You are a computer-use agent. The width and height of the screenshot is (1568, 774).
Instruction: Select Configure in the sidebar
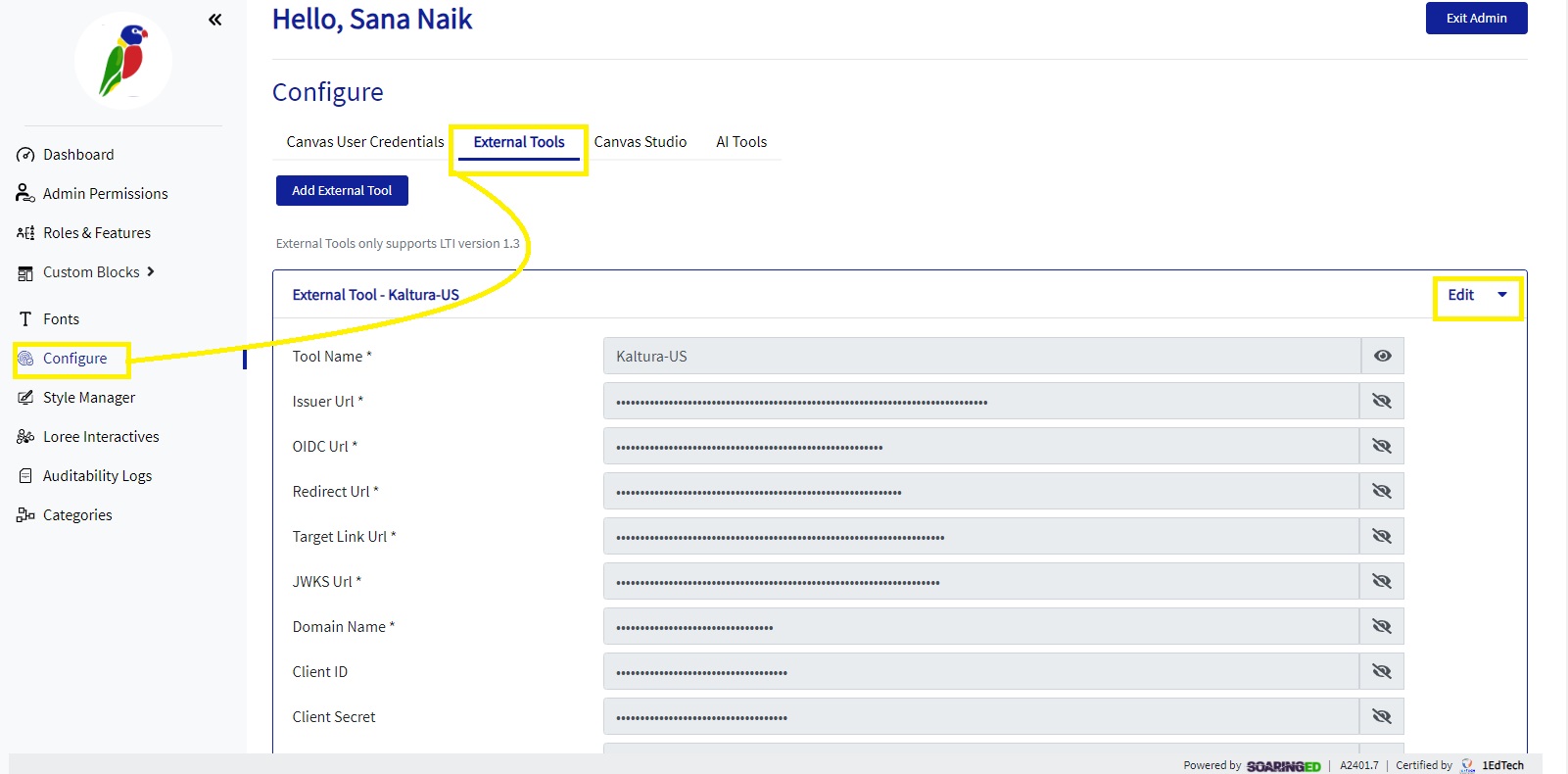tap(74, 359)
